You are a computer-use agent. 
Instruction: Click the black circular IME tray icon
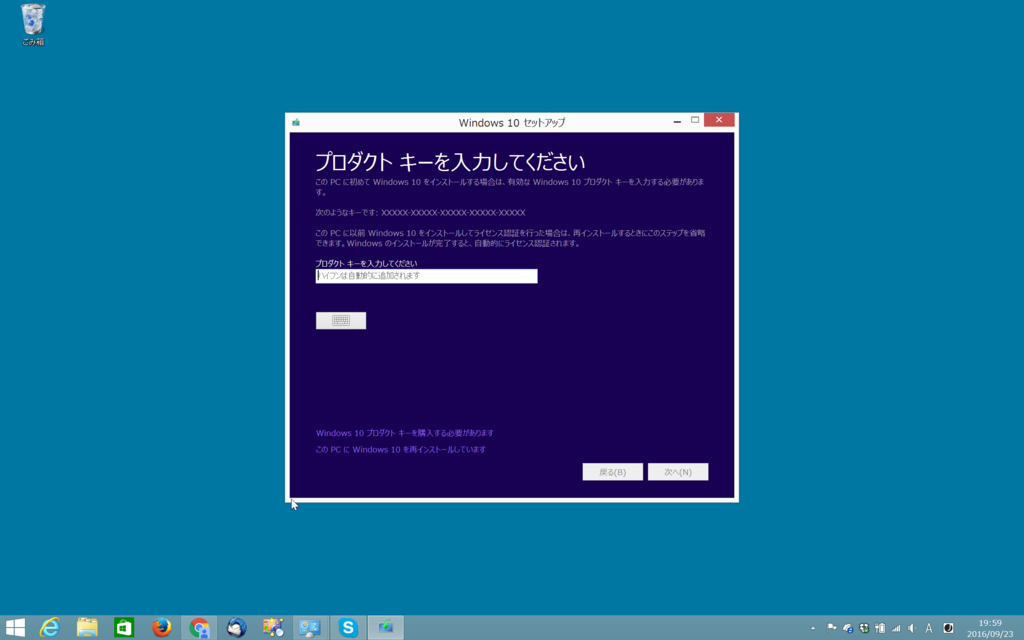(948, 628)
